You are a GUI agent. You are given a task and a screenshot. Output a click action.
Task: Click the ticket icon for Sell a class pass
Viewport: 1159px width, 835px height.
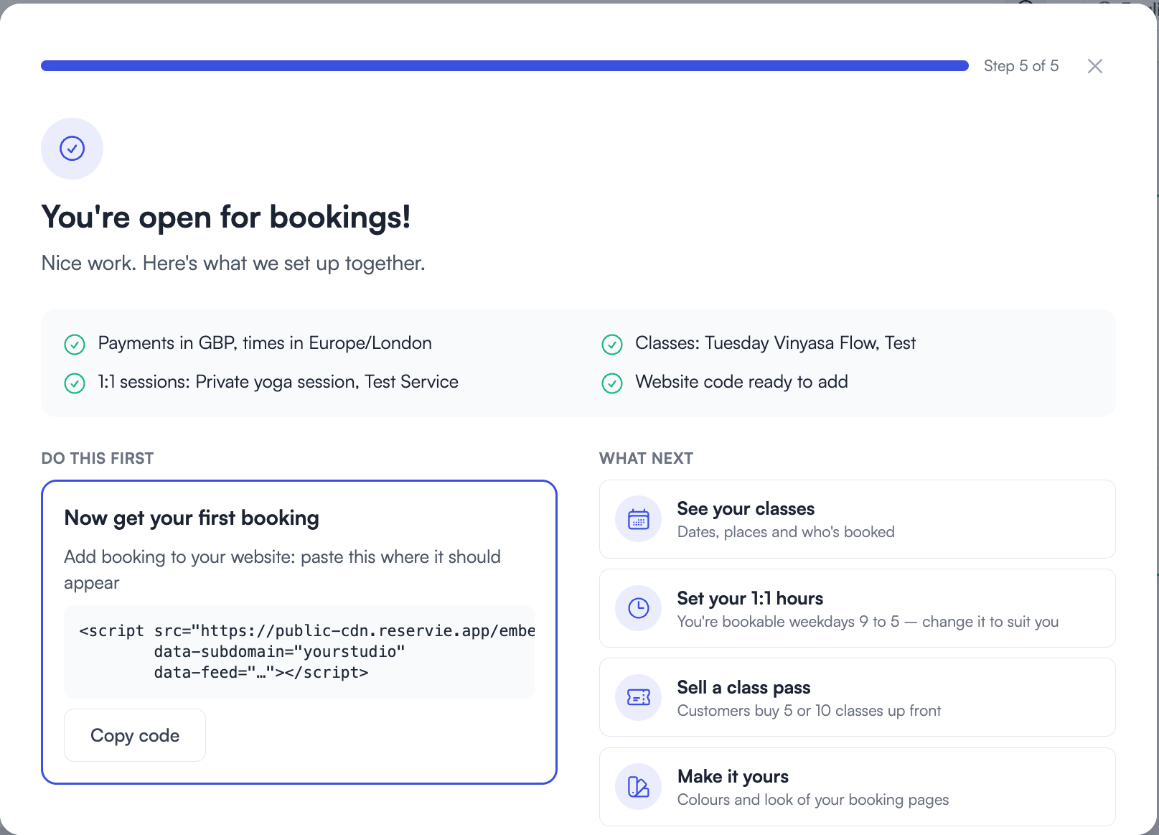[639, 697]
